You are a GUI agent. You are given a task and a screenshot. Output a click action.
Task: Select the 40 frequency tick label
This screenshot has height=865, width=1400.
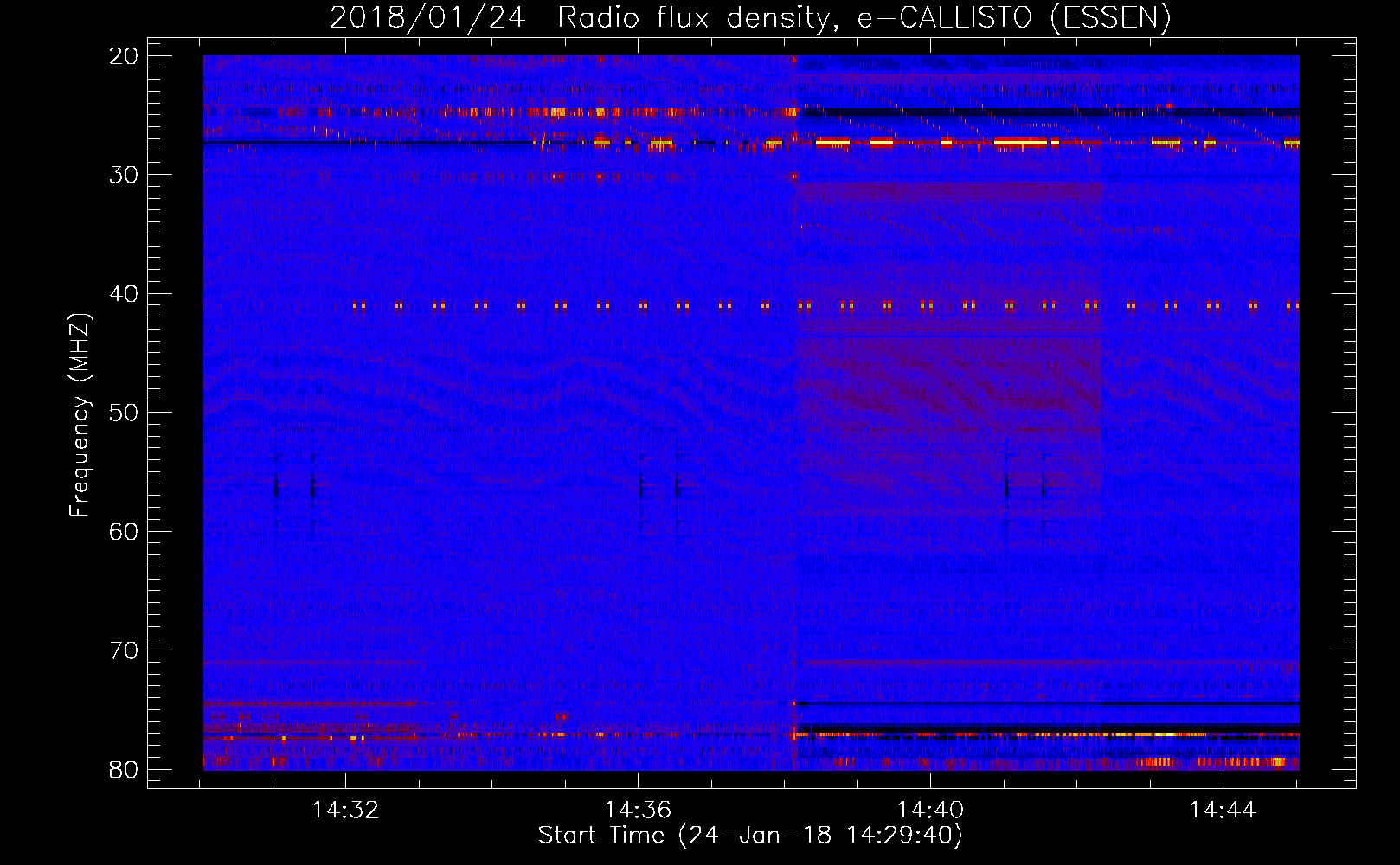125,294
